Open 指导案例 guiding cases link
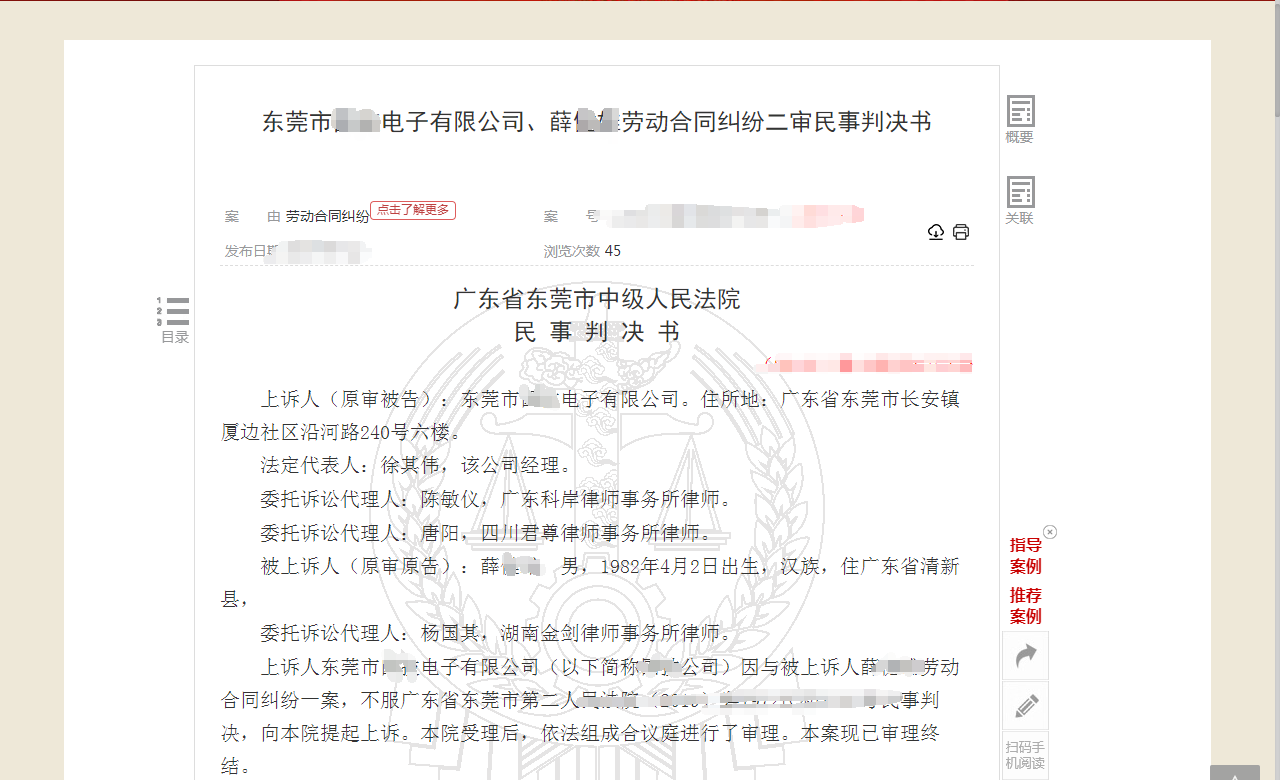Image resolution: width=1280 pixels, height=780 pixels. coord(1025,555)
